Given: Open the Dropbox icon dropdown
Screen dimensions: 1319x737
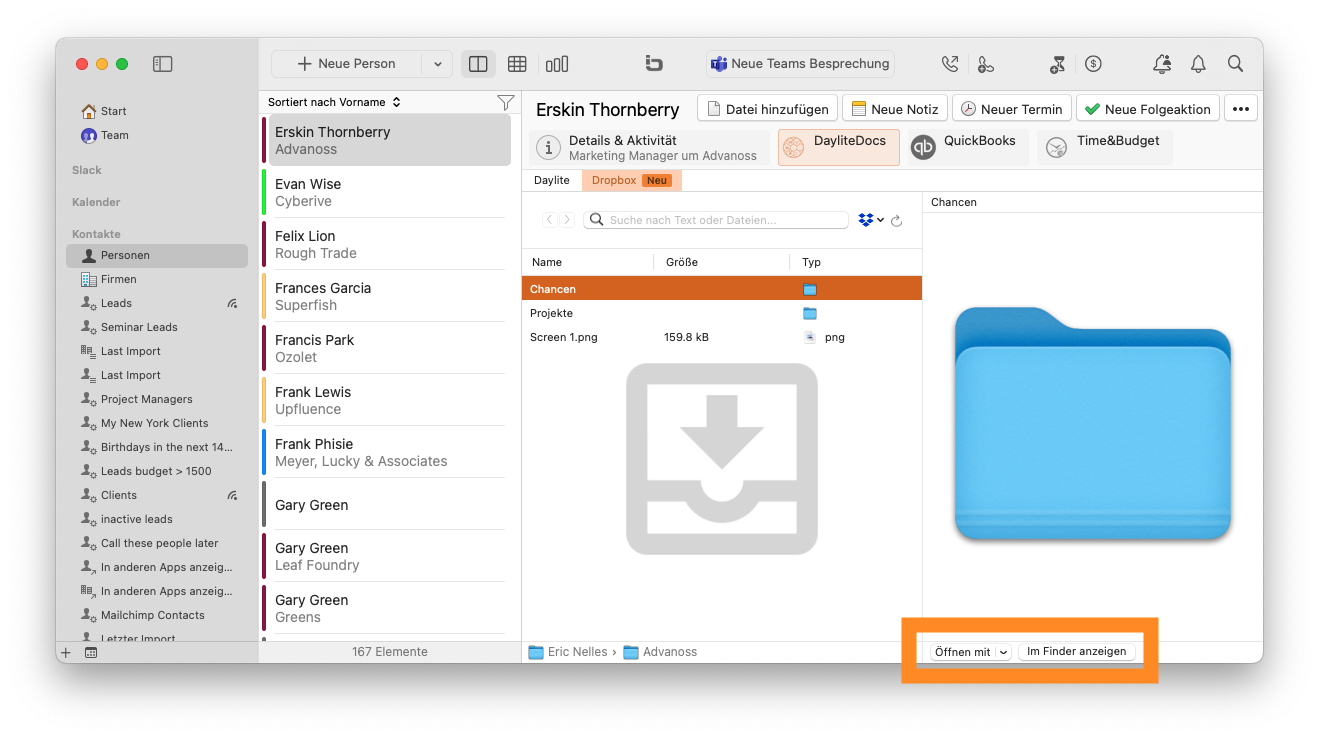Looking at the screenshot, I should click(x=871, y=220).
